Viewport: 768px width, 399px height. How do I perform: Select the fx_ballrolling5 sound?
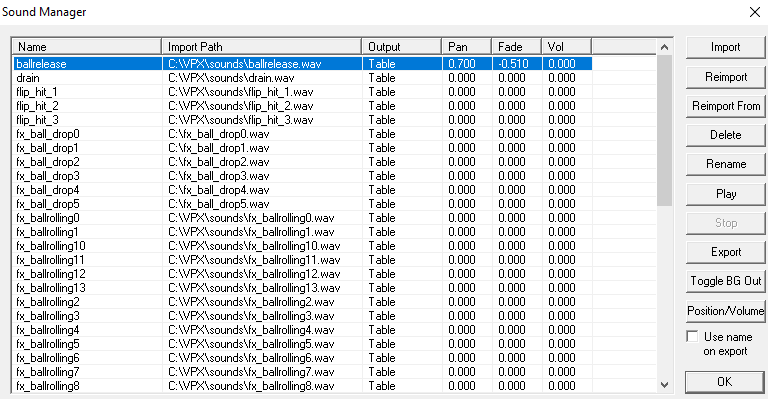click(303, 344)
